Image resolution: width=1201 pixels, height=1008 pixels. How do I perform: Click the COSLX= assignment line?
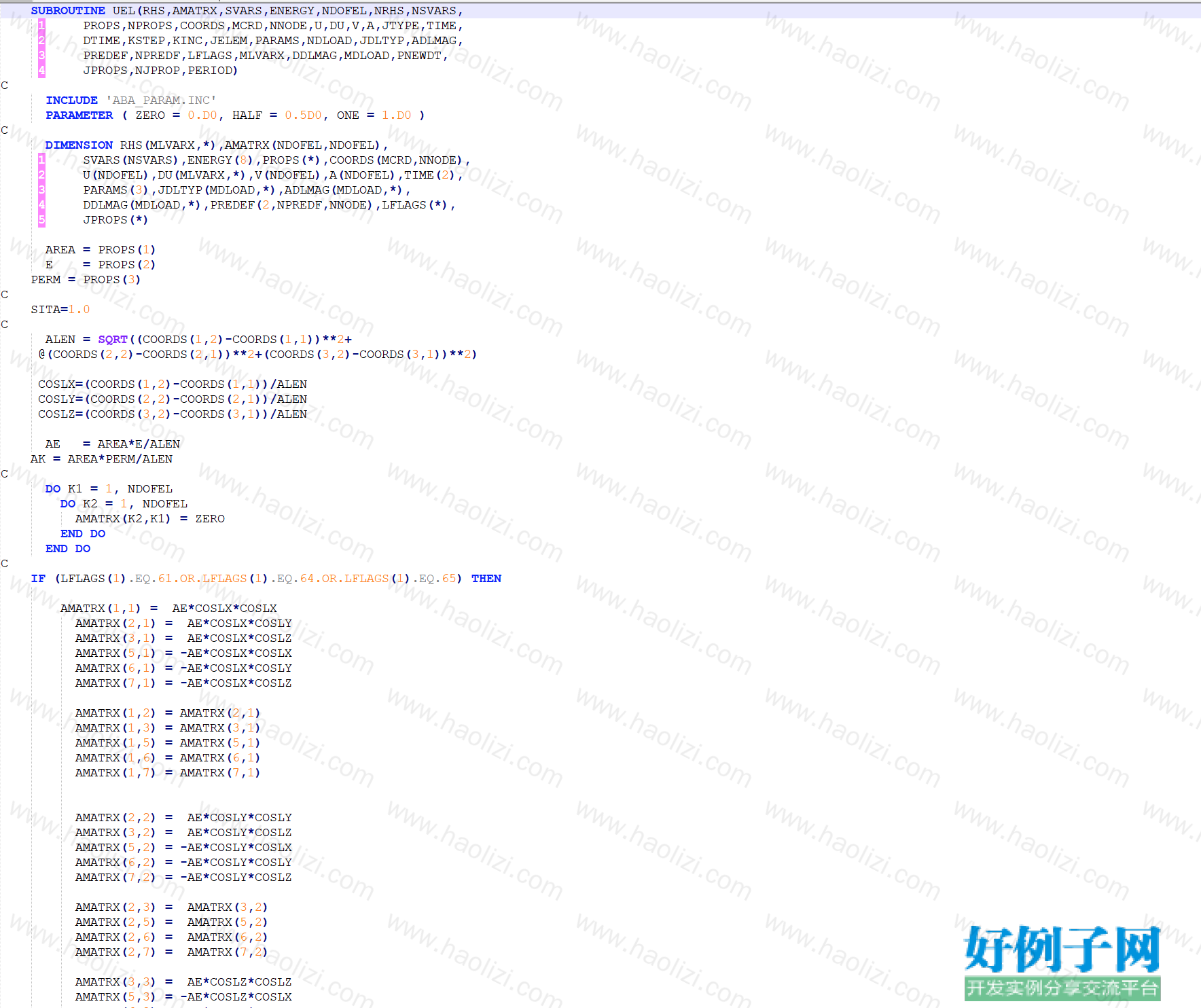[173, 384]
